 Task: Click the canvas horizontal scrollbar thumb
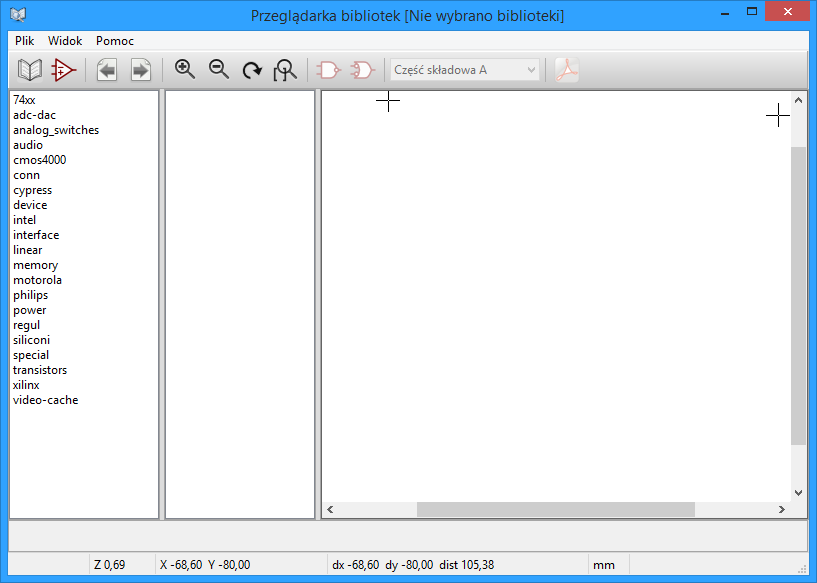point(555,510)
